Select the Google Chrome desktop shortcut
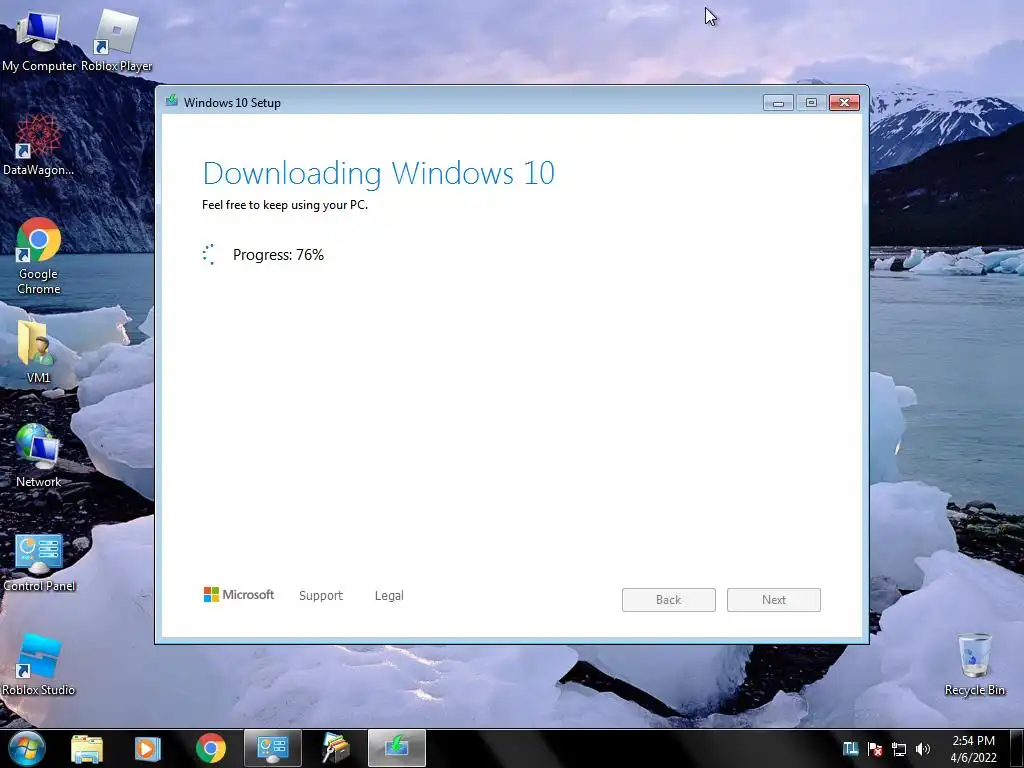Viewport: 1024px width, 768px height. (x=38, y=256)
